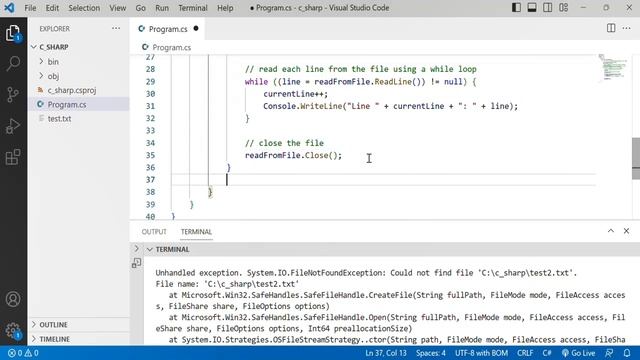Open the Help menu

click(x=225, y=8)
